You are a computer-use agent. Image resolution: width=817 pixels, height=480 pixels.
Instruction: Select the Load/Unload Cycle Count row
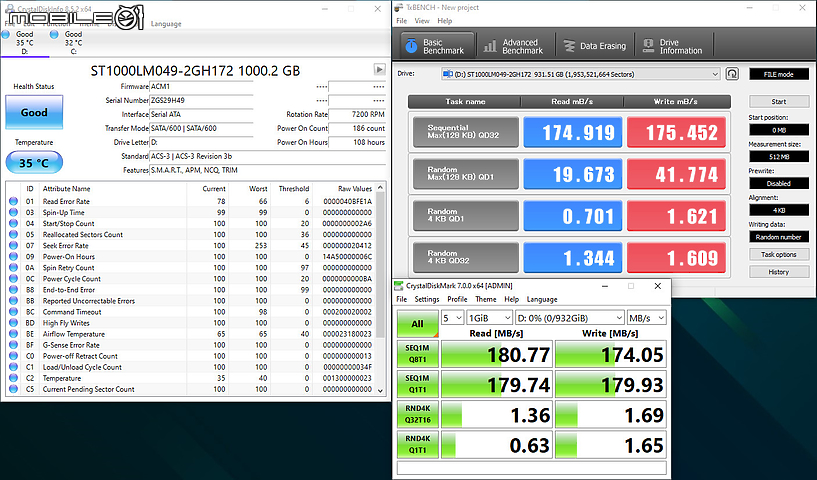(190, 367)
